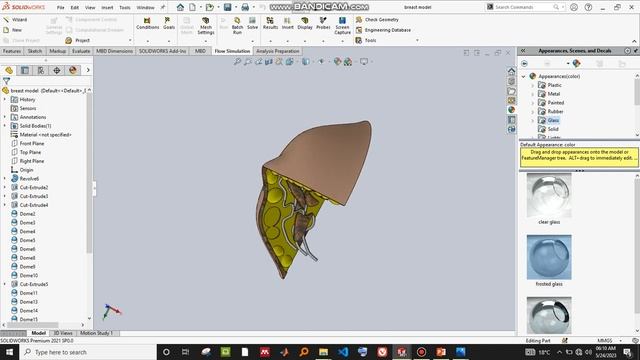Viewport: 640px width, 360px height.
Task: Open the Display tool in ribbon
Action: [304, 23]
